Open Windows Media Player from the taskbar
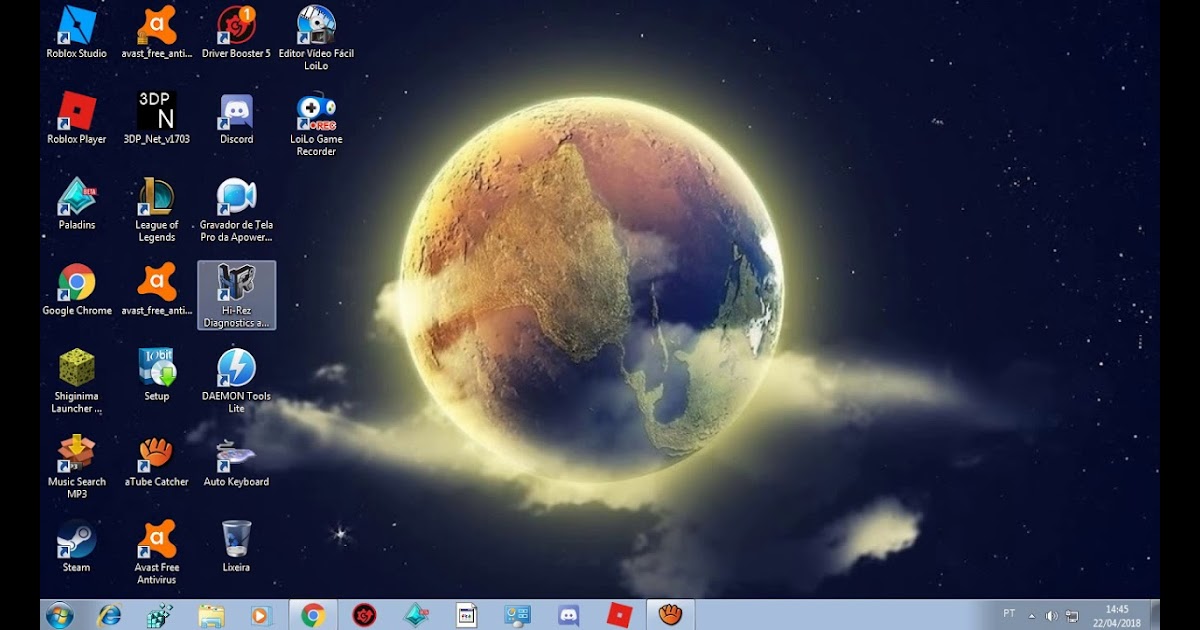The width and height of the screenshot is (1200, 630). point(261,615)
